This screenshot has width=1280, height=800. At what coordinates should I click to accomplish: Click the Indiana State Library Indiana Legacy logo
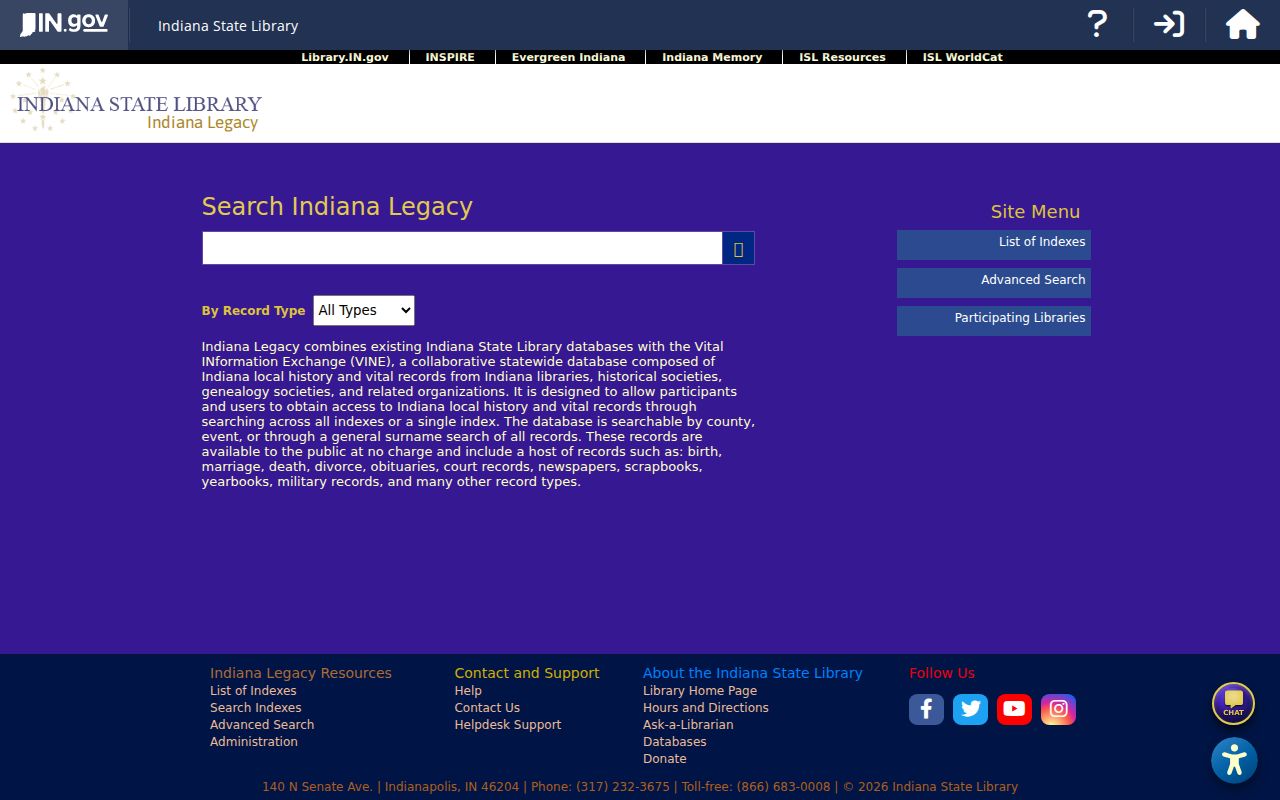point(137,101)
